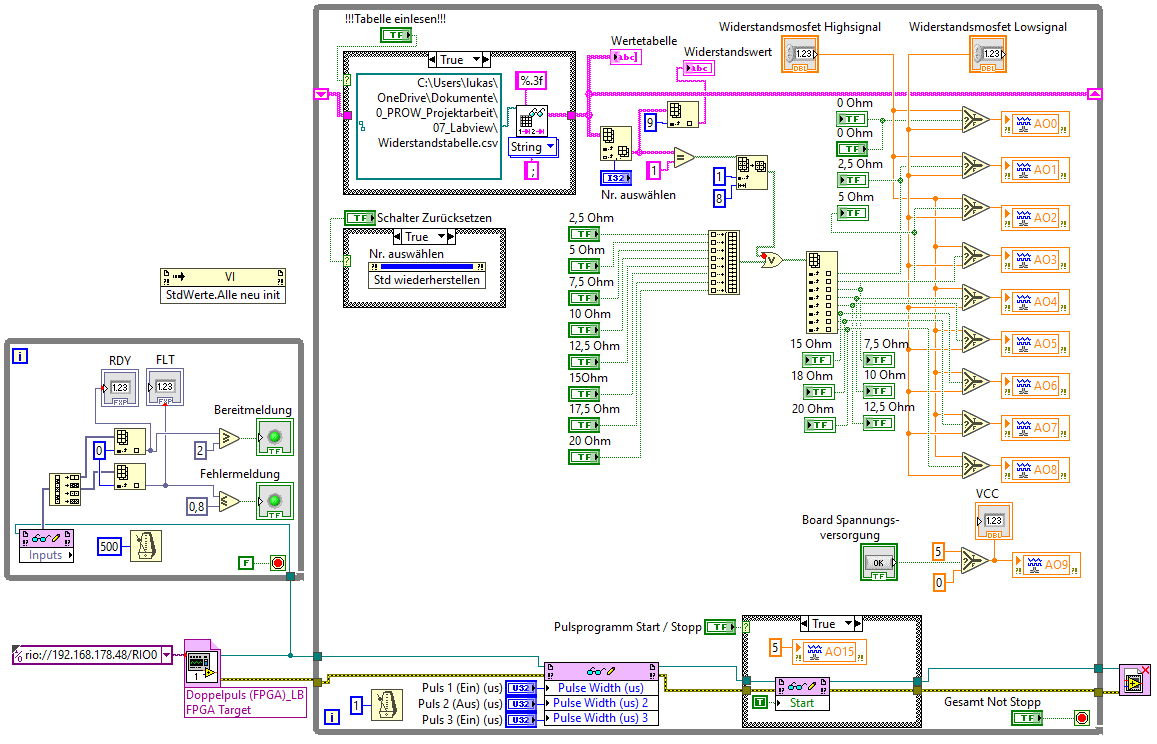Click the Puls 3 (Ein) (us) U32 terminal
The image size is (1157, 744).
[521, 720]
